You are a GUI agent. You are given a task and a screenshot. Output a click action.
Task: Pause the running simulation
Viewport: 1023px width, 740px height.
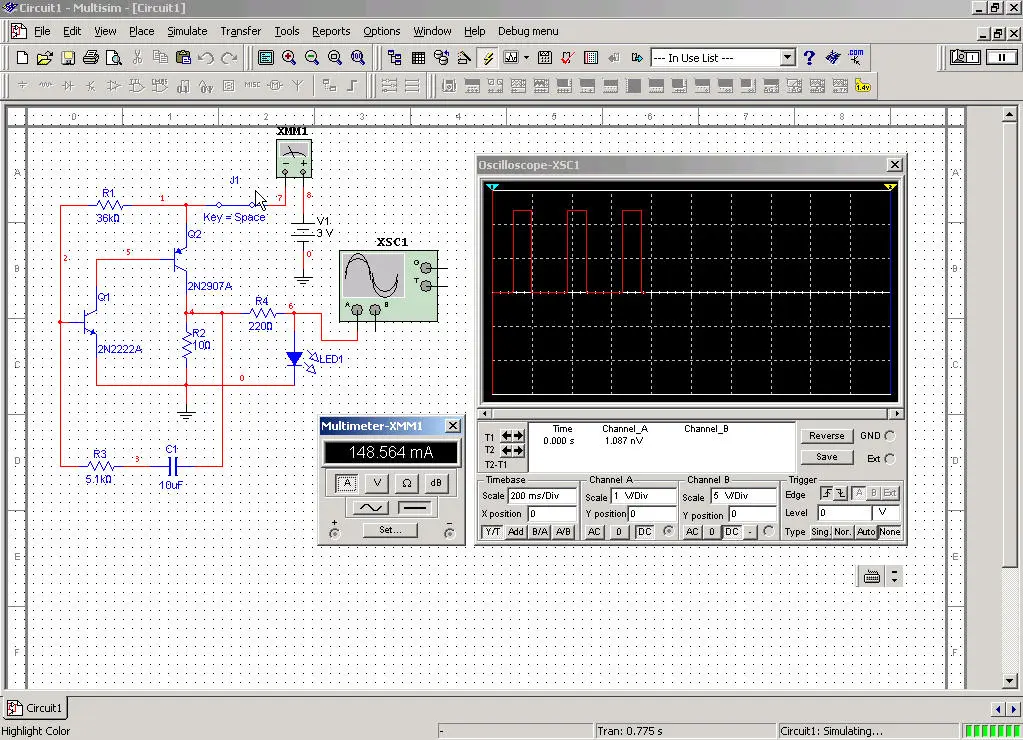click(x=1001, y=57)
